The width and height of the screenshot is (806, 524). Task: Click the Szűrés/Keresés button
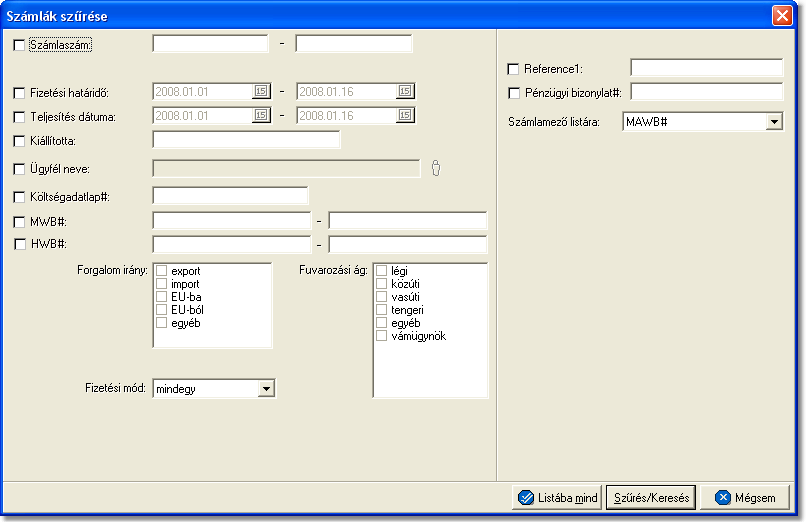(651, 497)
